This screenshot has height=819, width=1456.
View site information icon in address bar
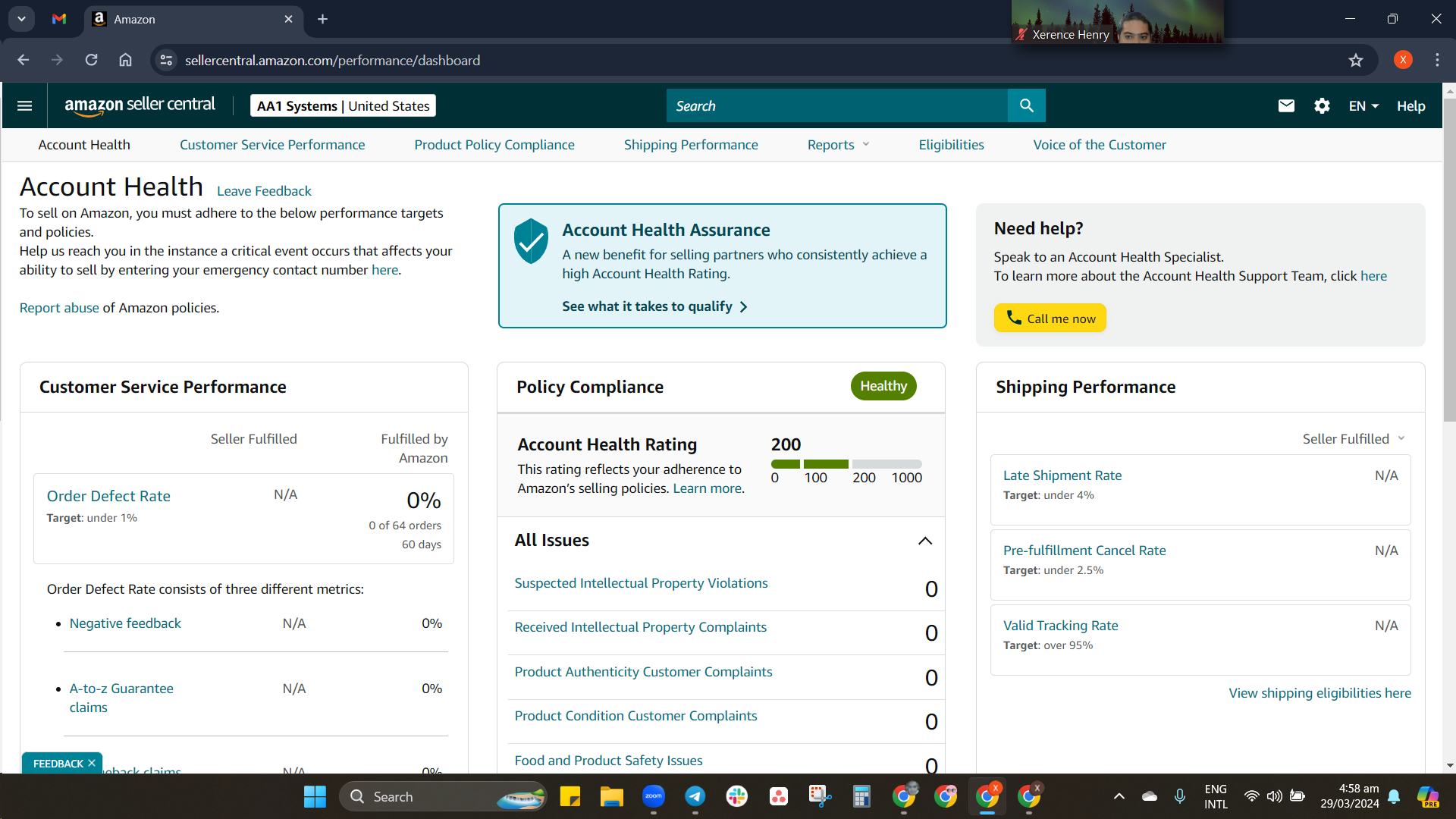[166, 60]
